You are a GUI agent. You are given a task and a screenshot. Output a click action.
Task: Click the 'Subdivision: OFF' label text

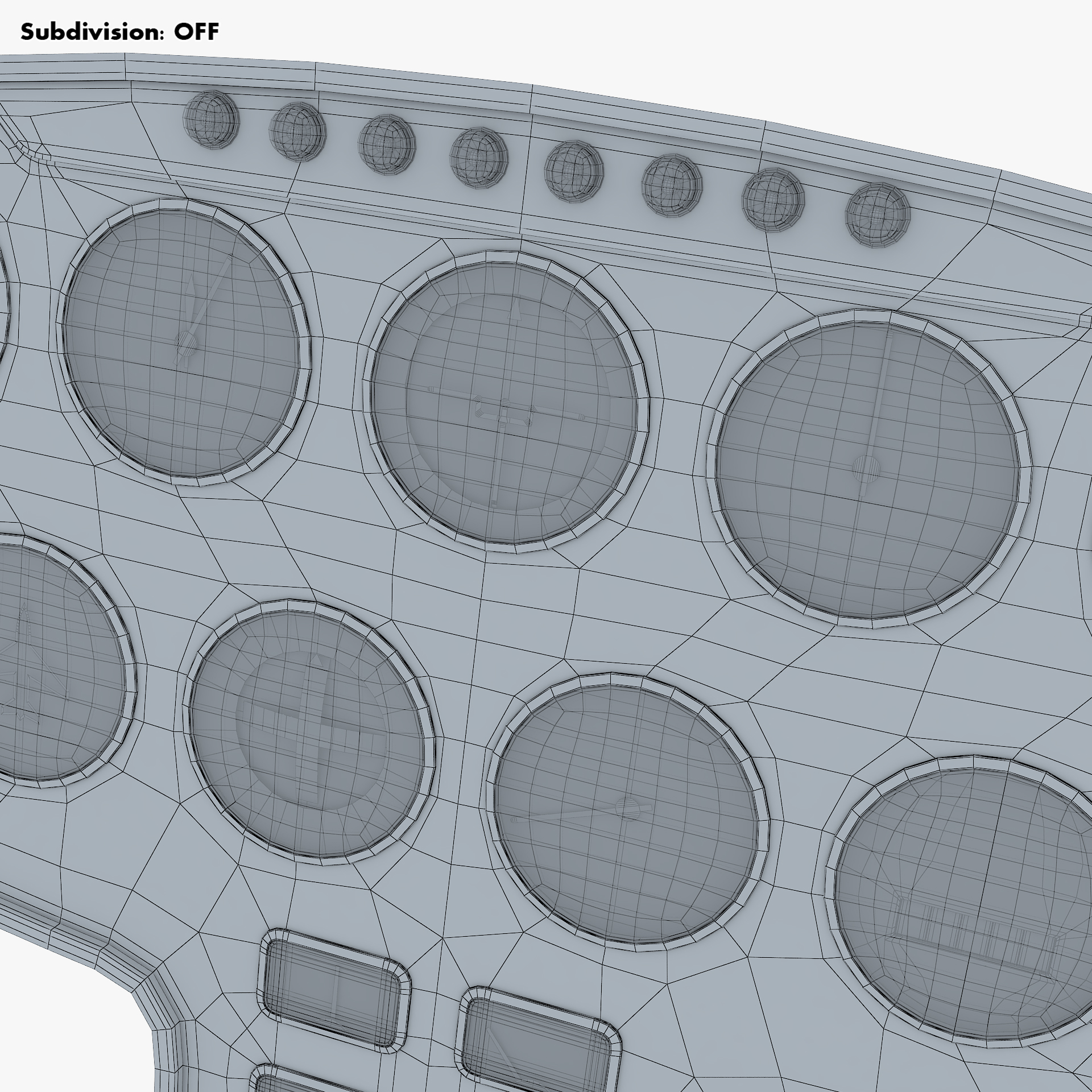tap(119, 32)
